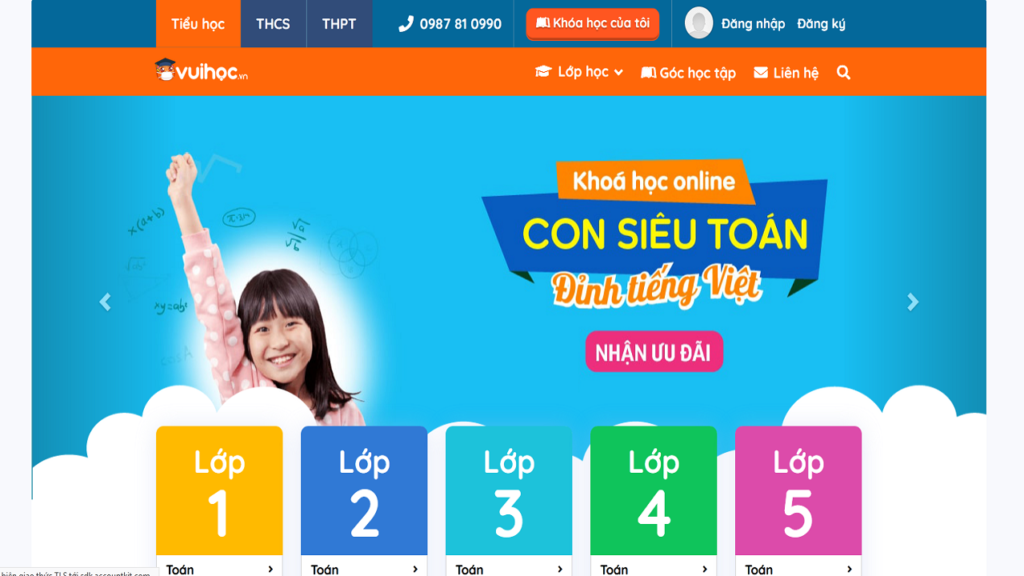The image size is (1024, 576).
Task: Expand Toán arrow under Lớp 1
Action: pyautogui.click(x=270, y=569)
